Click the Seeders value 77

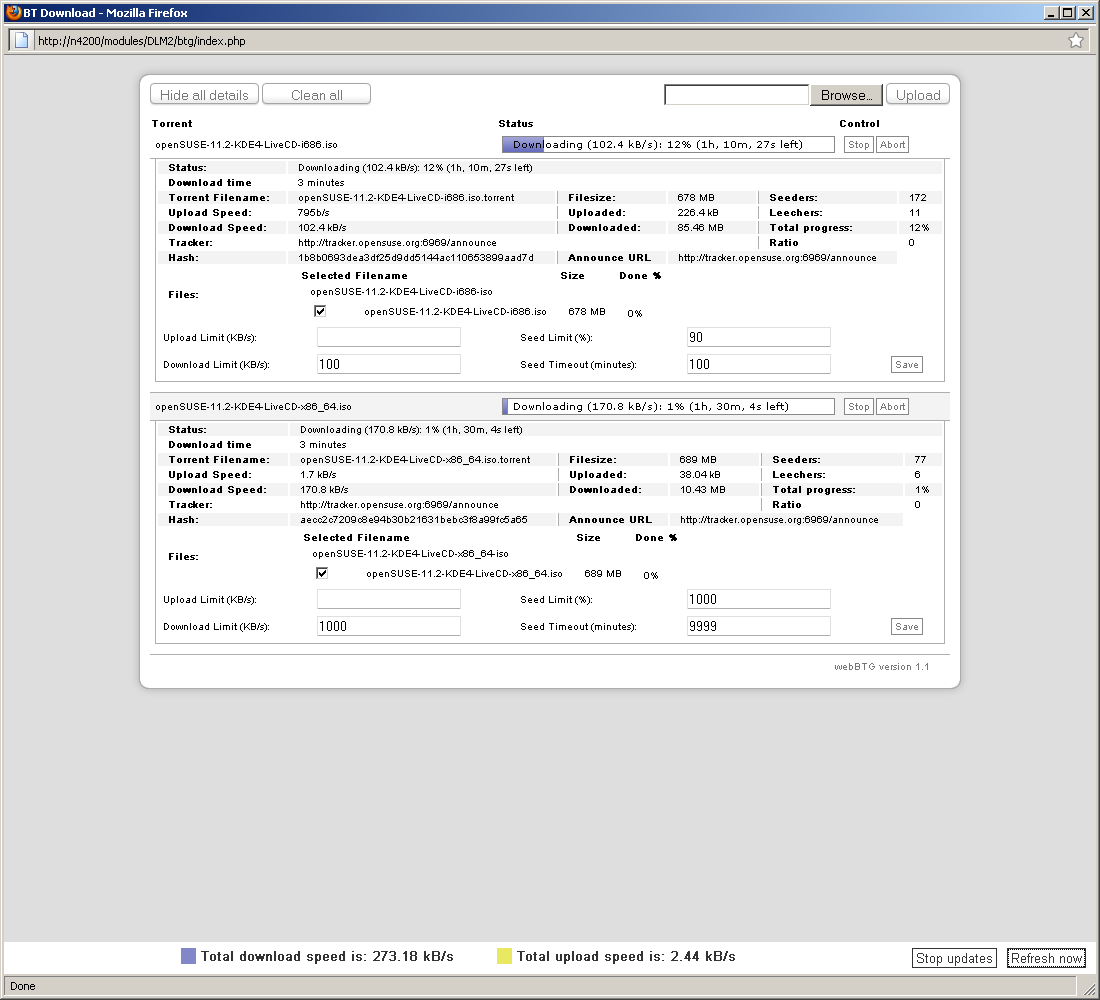pyautogui.click(x=920, y=460)
